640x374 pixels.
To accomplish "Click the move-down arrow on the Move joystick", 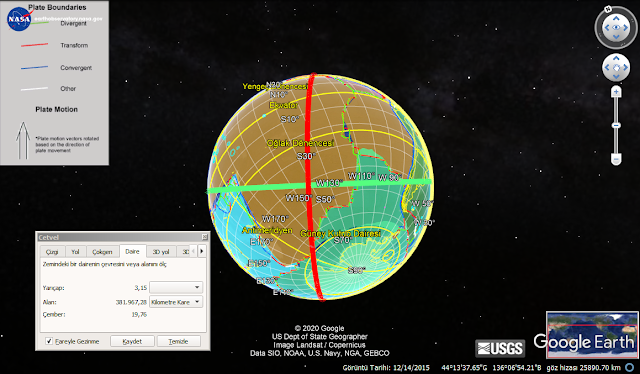I will pos(616,76).
